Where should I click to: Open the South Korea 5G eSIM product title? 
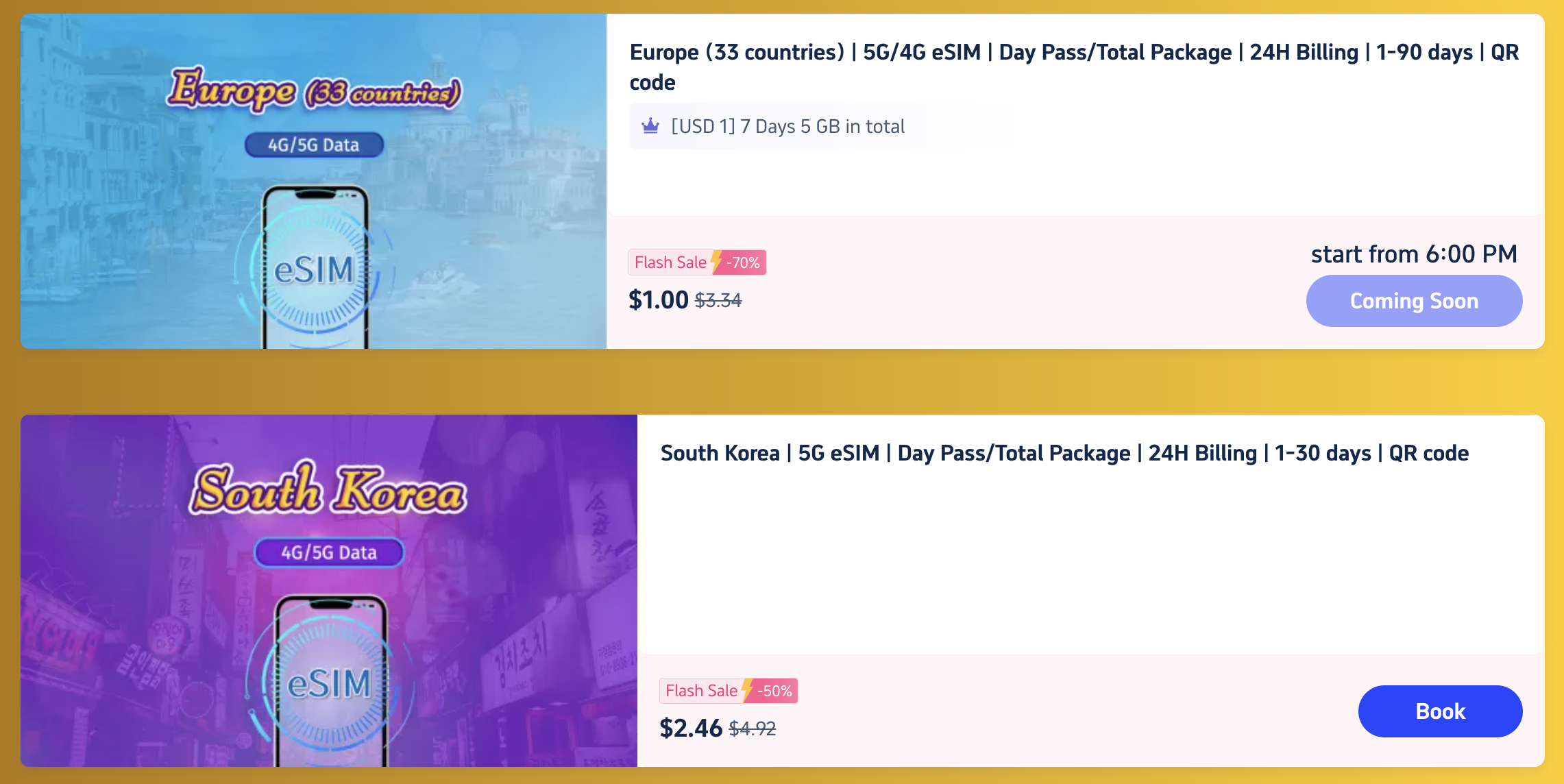pyautogui.click(x=1064, y=453)
